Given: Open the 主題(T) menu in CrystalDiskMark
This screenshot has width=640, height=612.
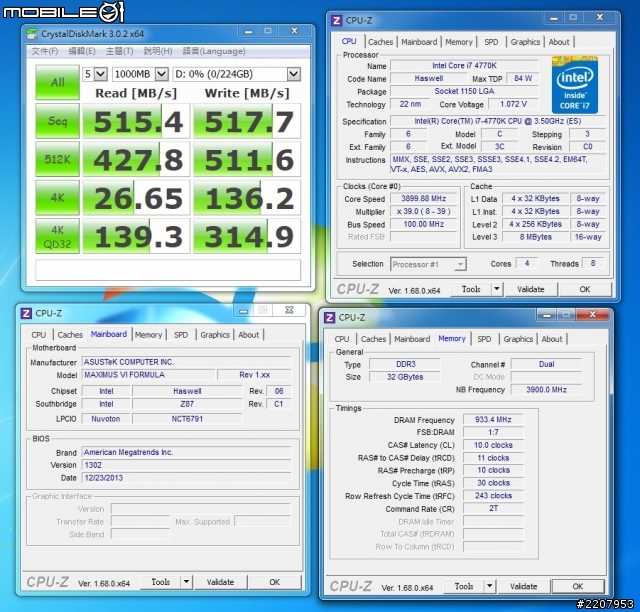Looking at the screenshot, I should pyautogui.click(x=120, y=51).
